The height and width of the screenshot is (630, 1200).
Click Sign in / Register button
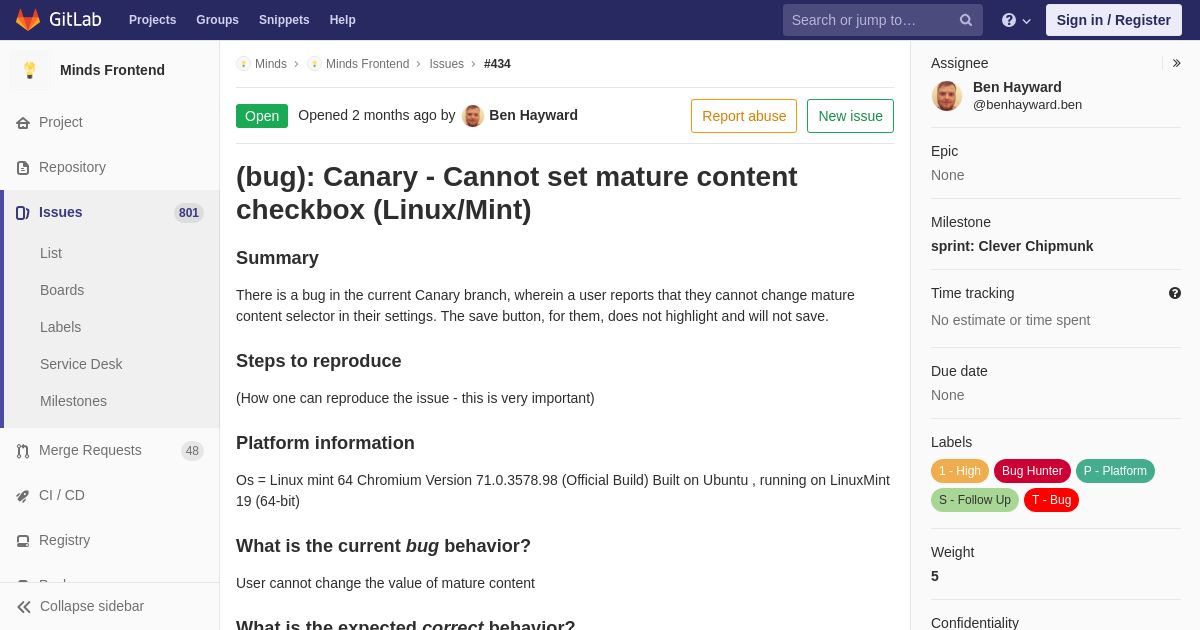pos(1114,20)
